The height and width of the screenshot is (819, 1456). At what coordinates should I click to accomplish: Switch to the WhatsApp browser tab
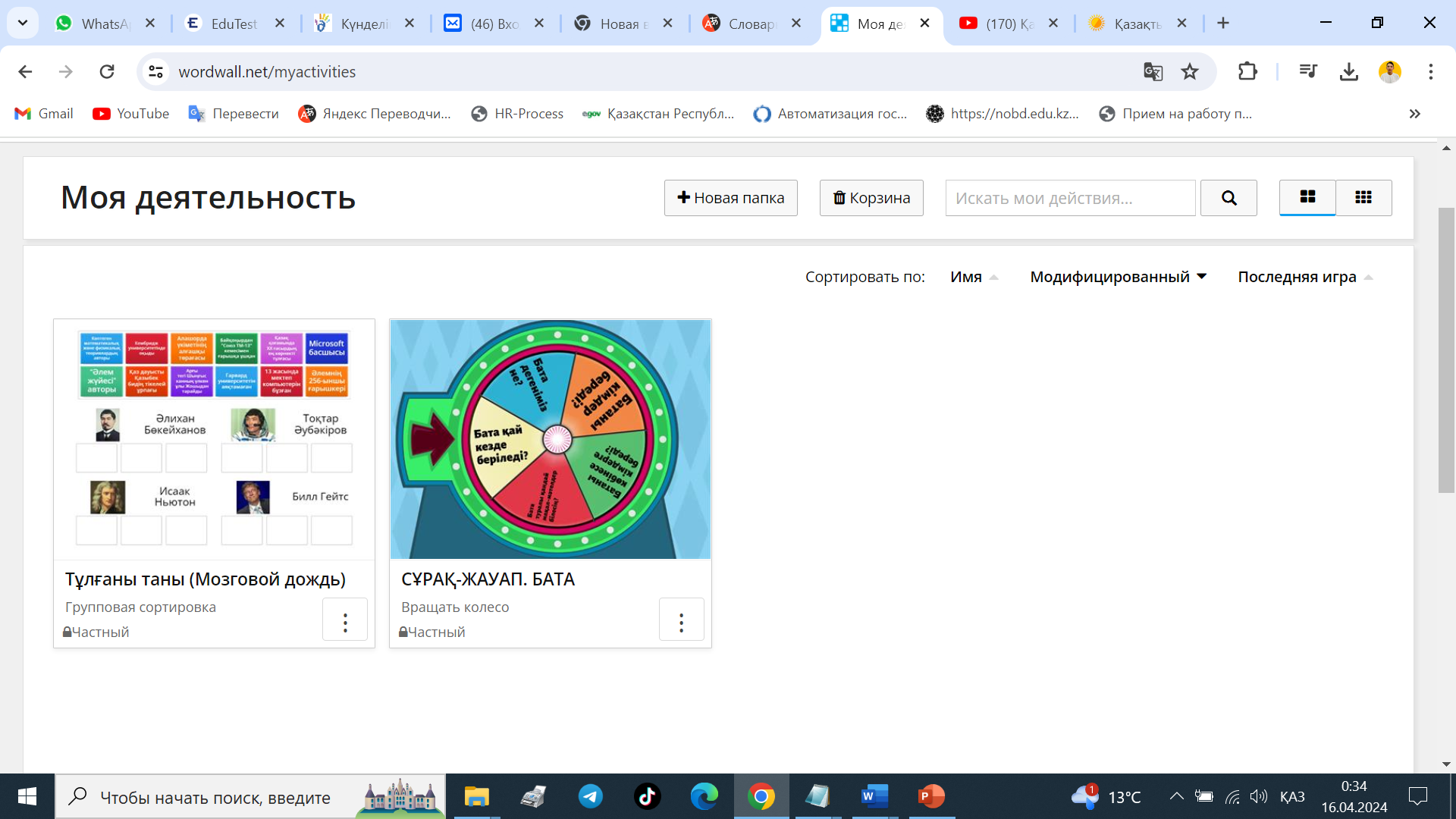pos(105,24)
